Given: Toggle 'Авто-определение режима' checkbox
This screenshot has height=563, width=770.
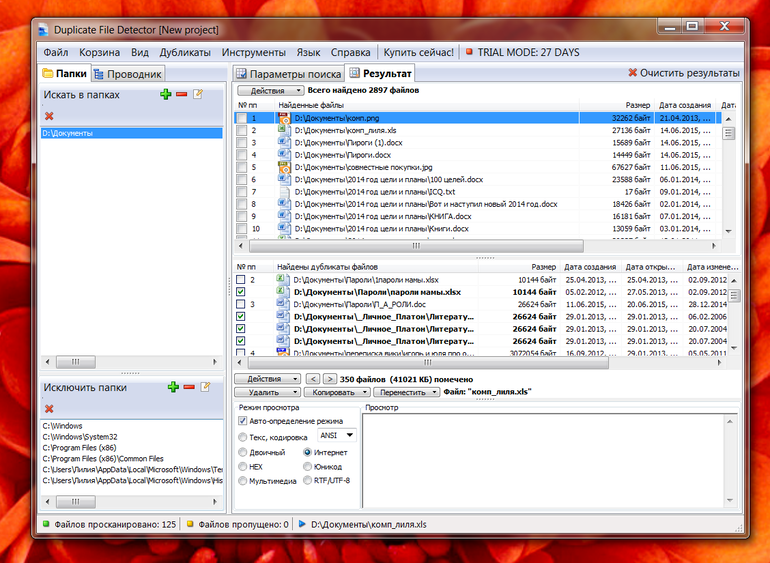Looking at the screenshot, I should 243,421.
